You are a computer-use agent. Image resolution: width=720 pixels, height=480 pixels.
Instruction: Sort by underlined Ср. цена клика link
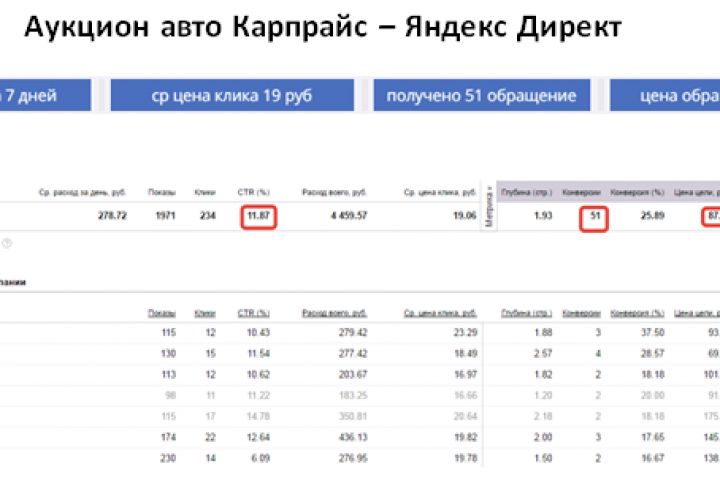[x=440, y=313]
